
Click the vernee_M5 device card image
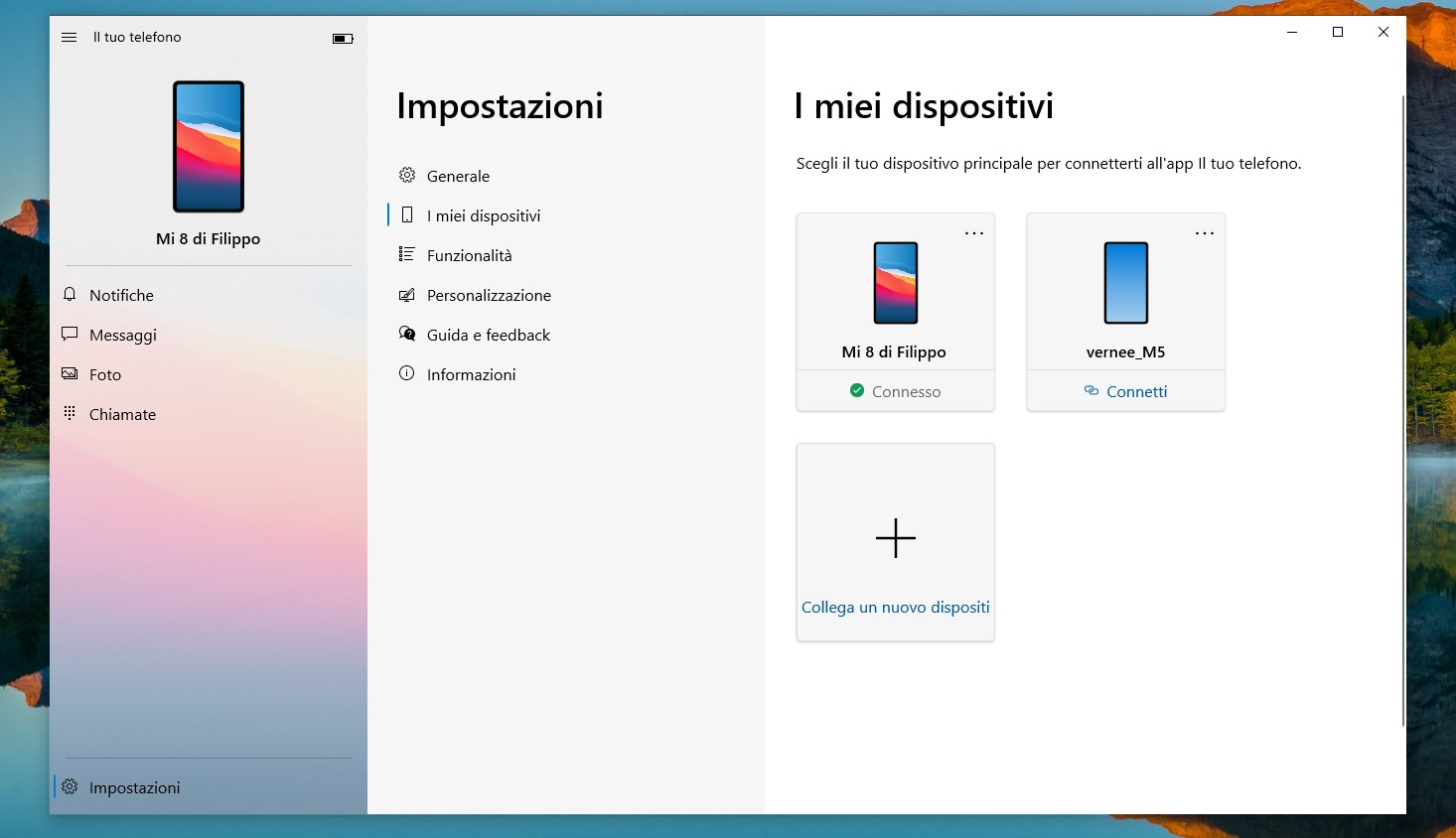tap(1126, 283)
